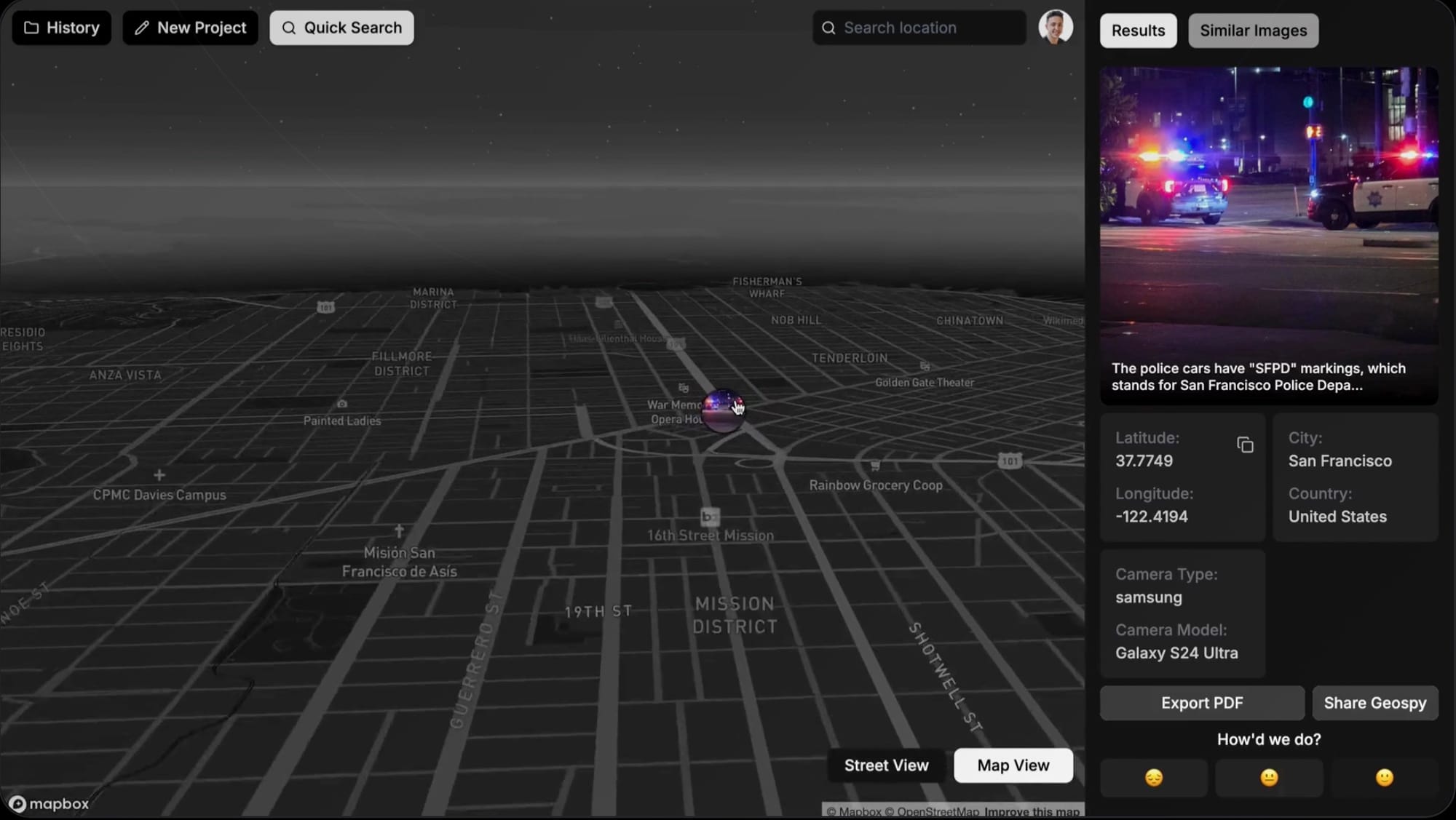This screenshot has width=1456, height=820.
Task: Rate with the pensive emoji feedback button
Action: (1154, 778)
